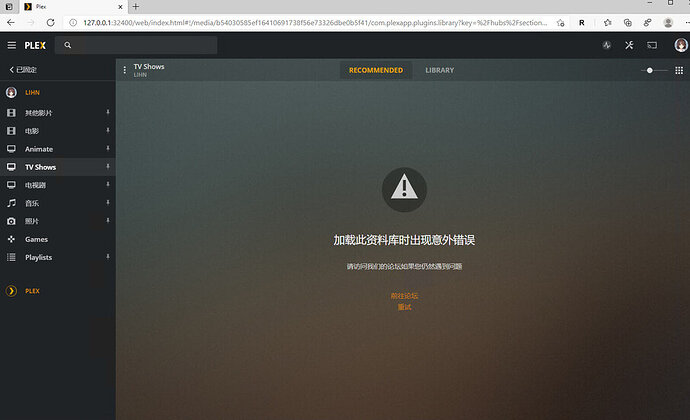The height and width of the screenshot is (420, 690).
Task: Click music note icon for 音乐
Action: 11,203
